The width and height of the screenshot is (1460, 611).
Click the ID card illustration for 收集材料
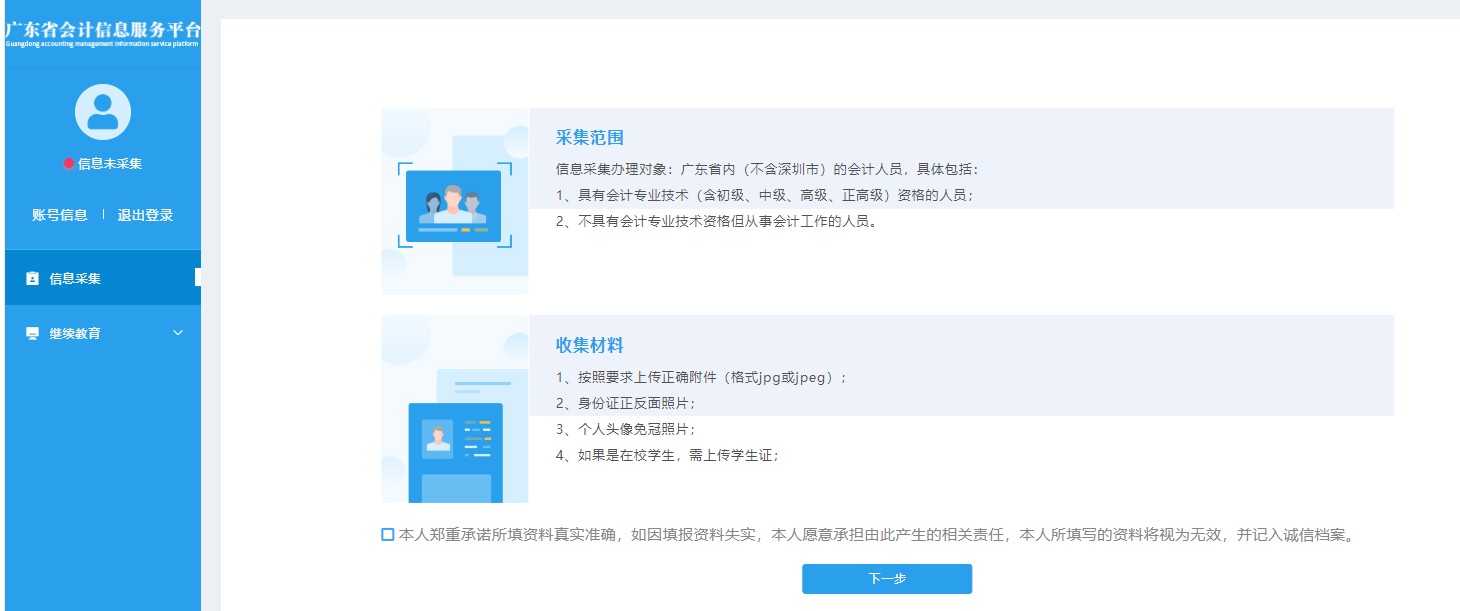(455, 443)
